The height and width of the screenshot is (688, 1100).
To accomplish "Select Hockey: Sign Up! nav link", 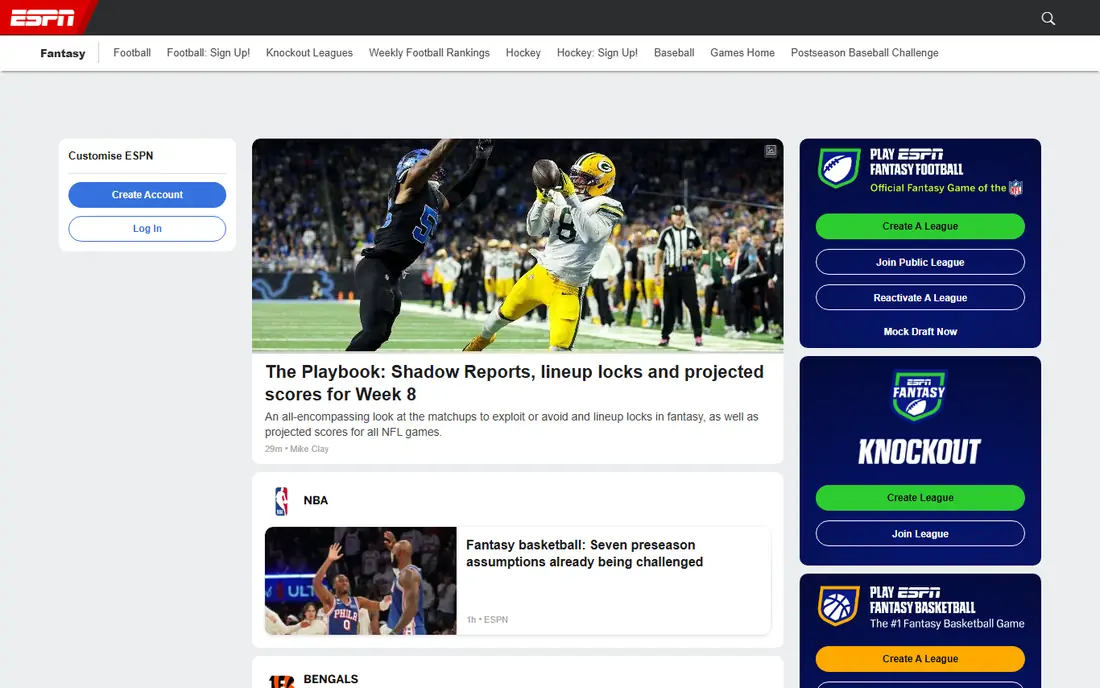I will tap(597, 53).
